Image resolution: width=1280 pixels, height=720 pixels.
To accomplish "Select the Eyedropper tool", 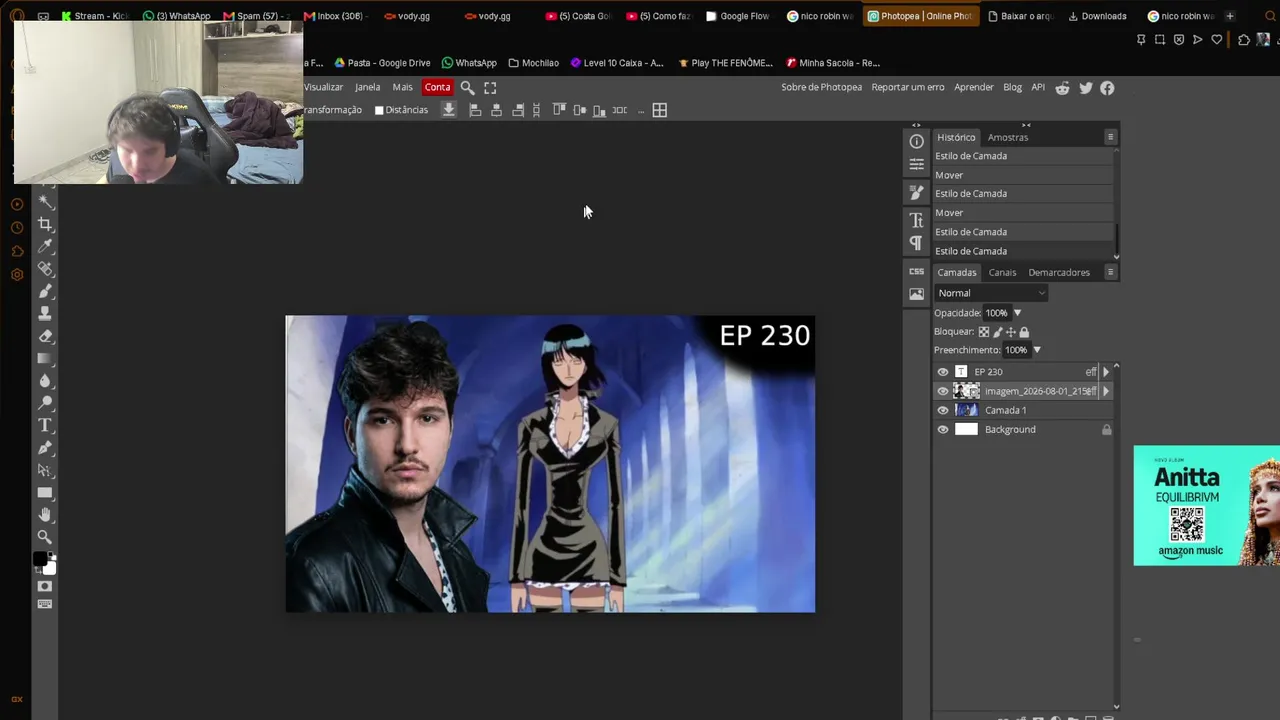I will pyautogui.click(x=45, y=246).
